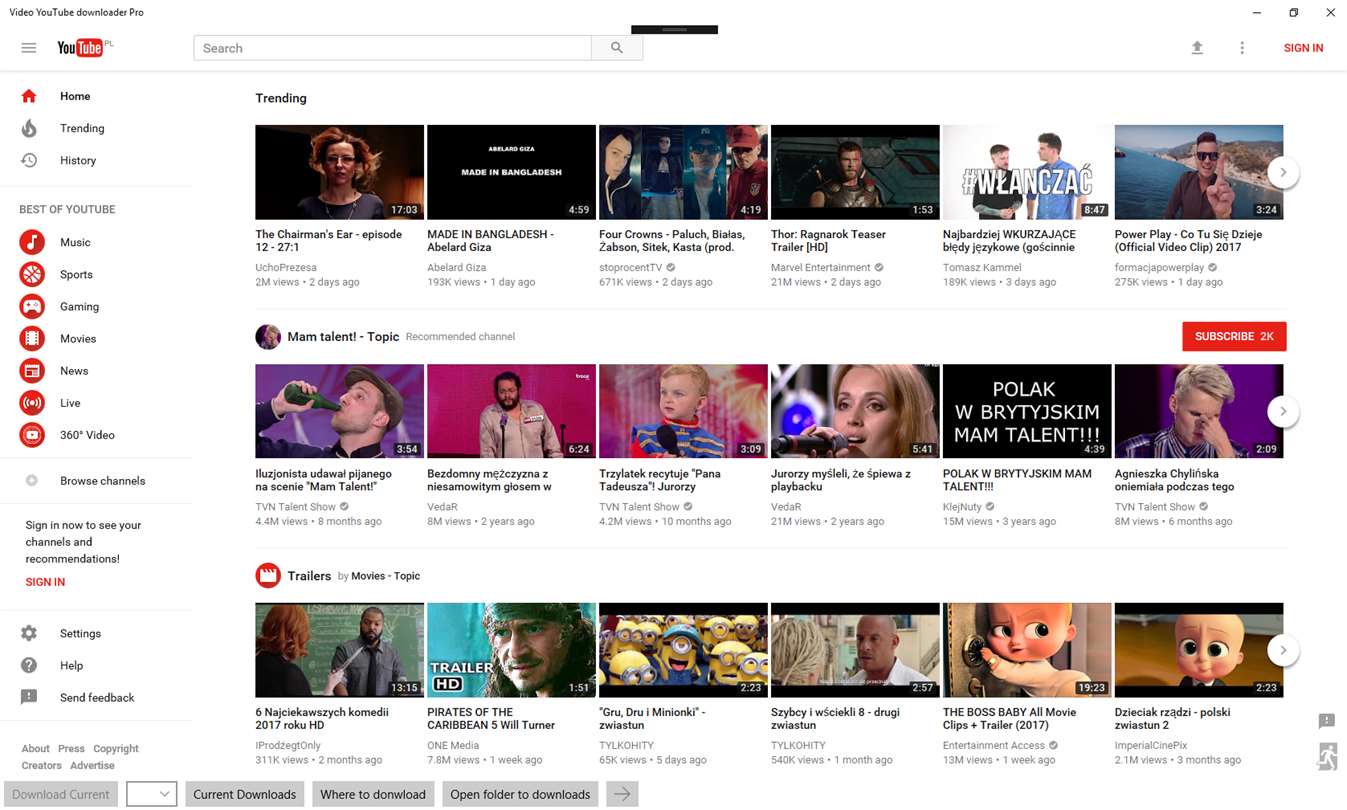Click the 'Marvel Entertainment' channel name

coord(821,268)
